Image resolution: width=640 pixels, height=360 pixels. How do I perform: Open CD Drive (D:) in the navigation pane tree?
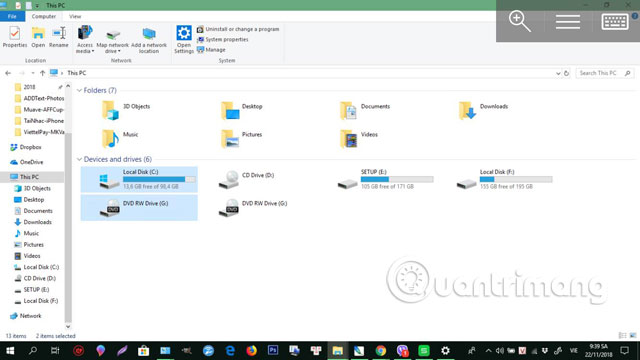[35, 278]
